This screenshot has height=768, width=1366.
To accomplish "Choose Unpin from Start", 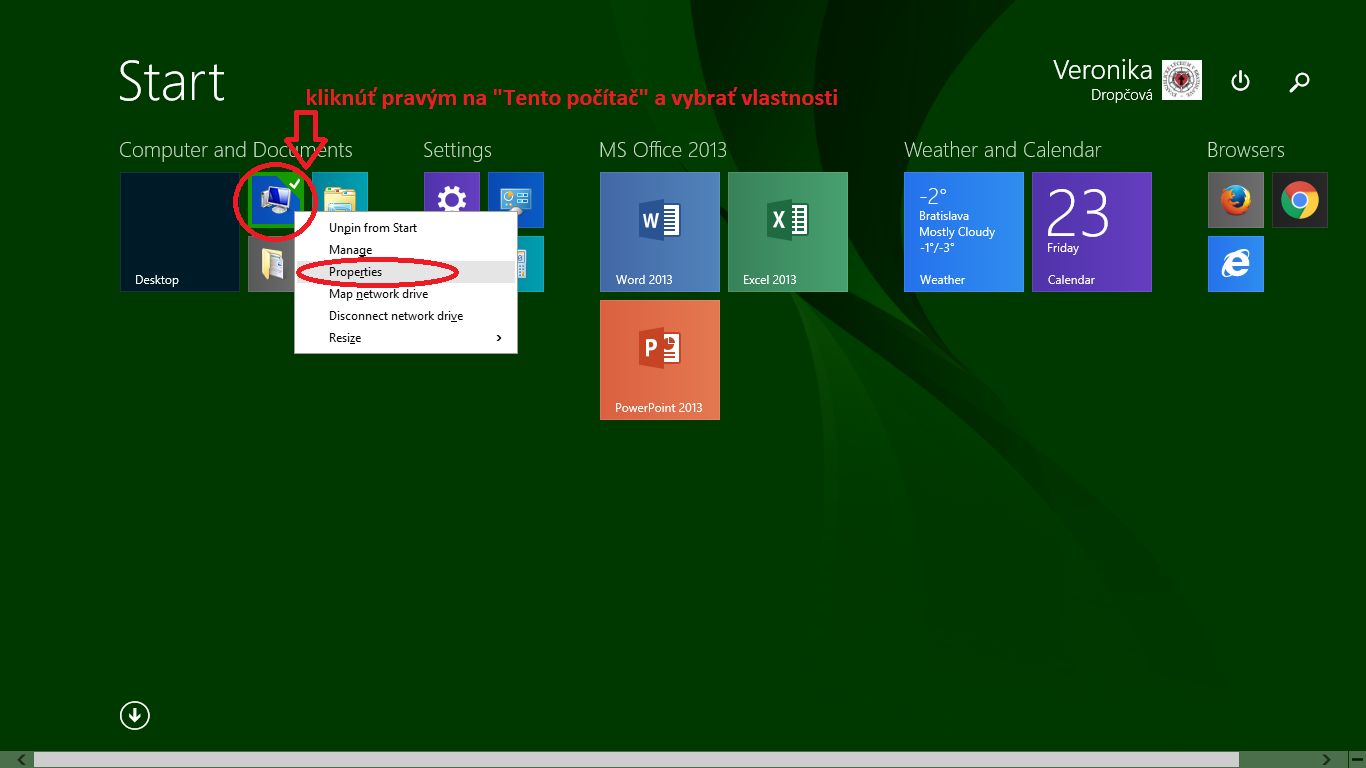I will pos(406,228).
